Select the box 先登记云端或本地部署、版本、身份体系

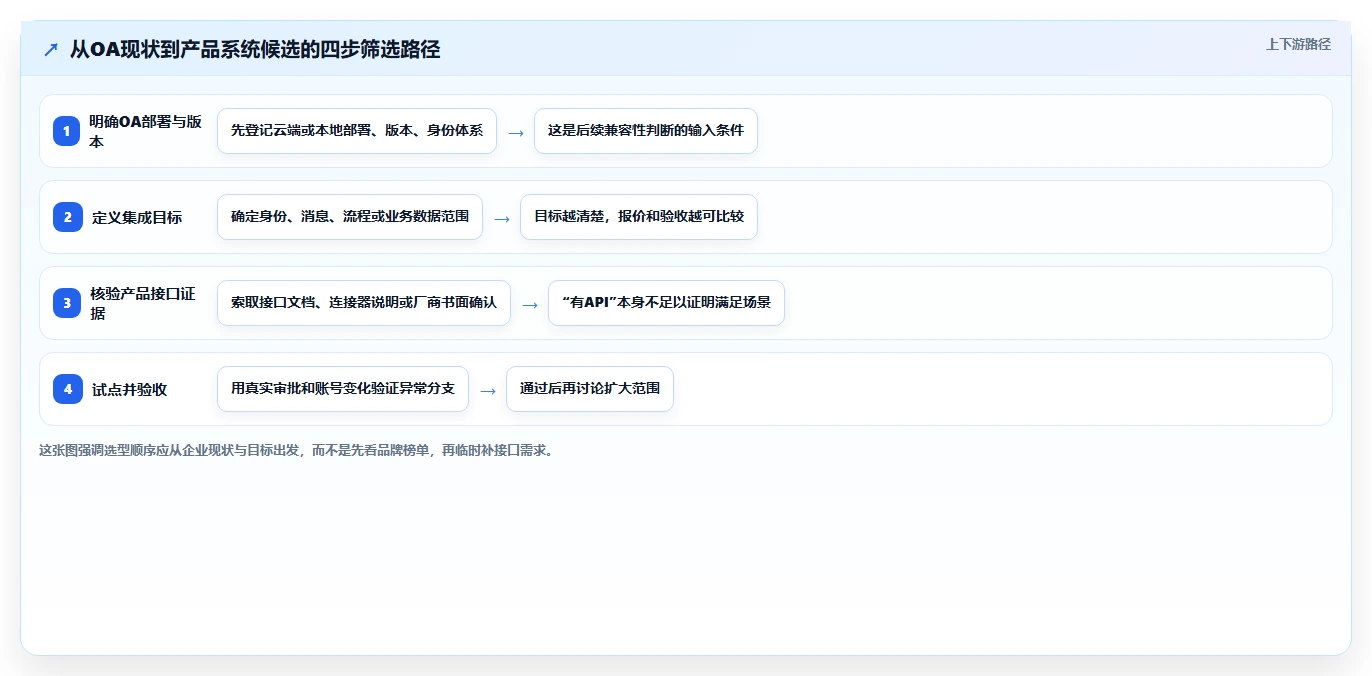tap(357, 131)
